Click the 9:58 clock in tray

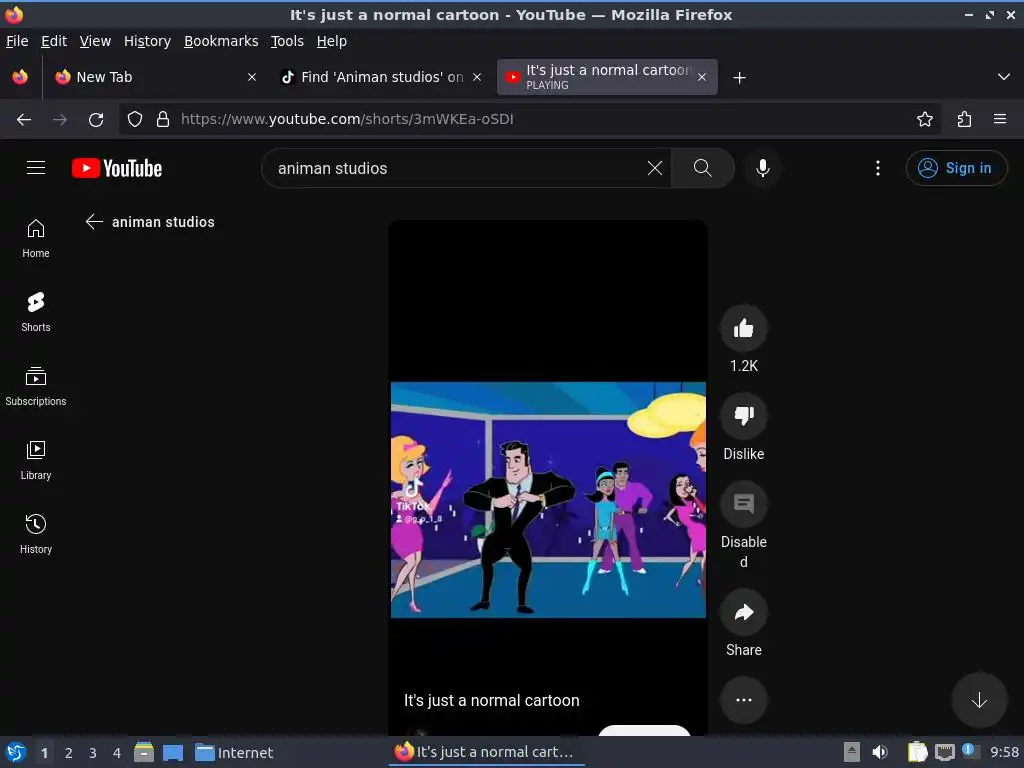point(1004,752)
